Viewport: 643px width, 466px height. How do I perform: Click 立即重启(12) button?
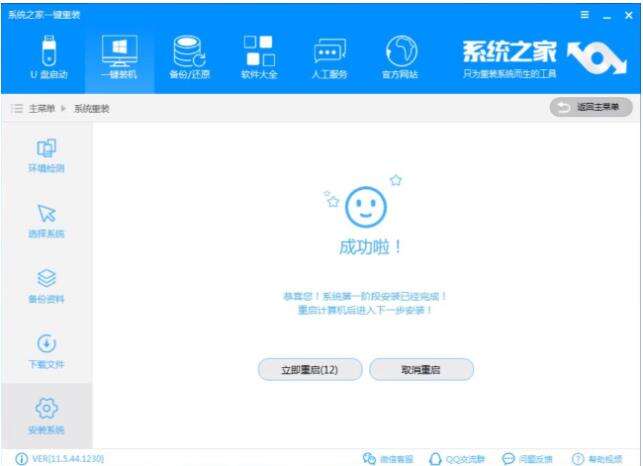310,370
